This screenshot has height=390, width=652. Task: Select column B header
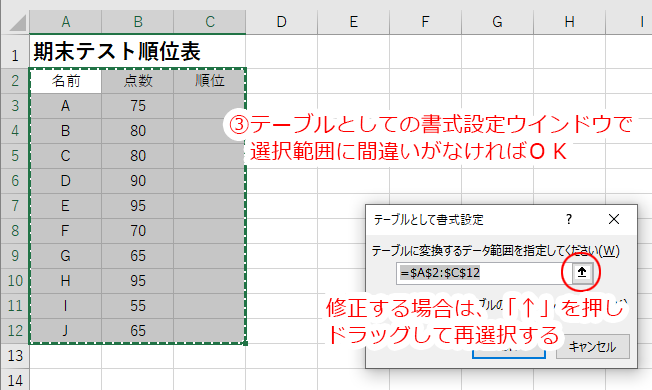[x=138, y=22]
